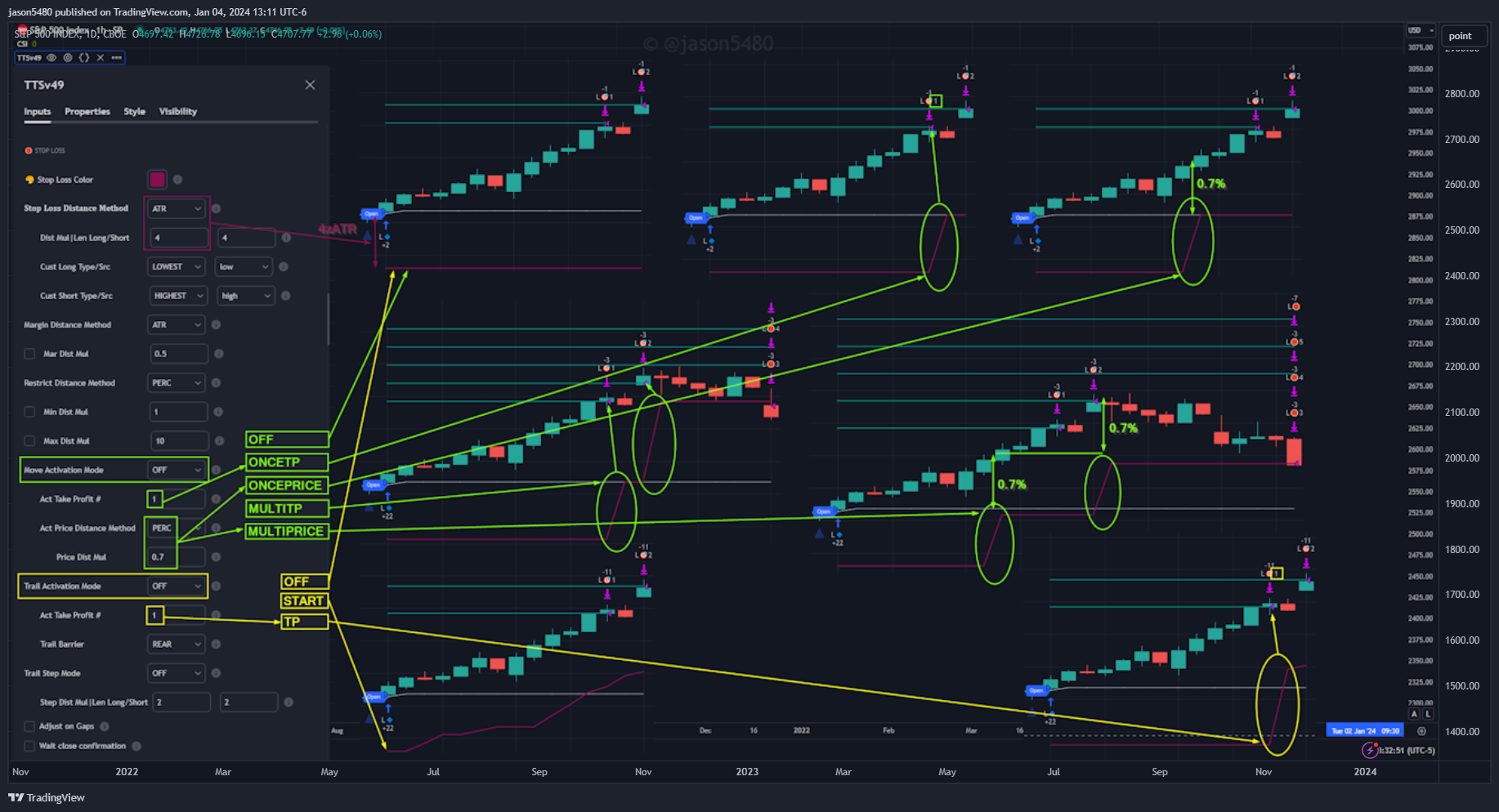Enable the Max Dist Mul checkbox
The height and width of the screenshot is (812, 1499).
[x=29, y=440]
